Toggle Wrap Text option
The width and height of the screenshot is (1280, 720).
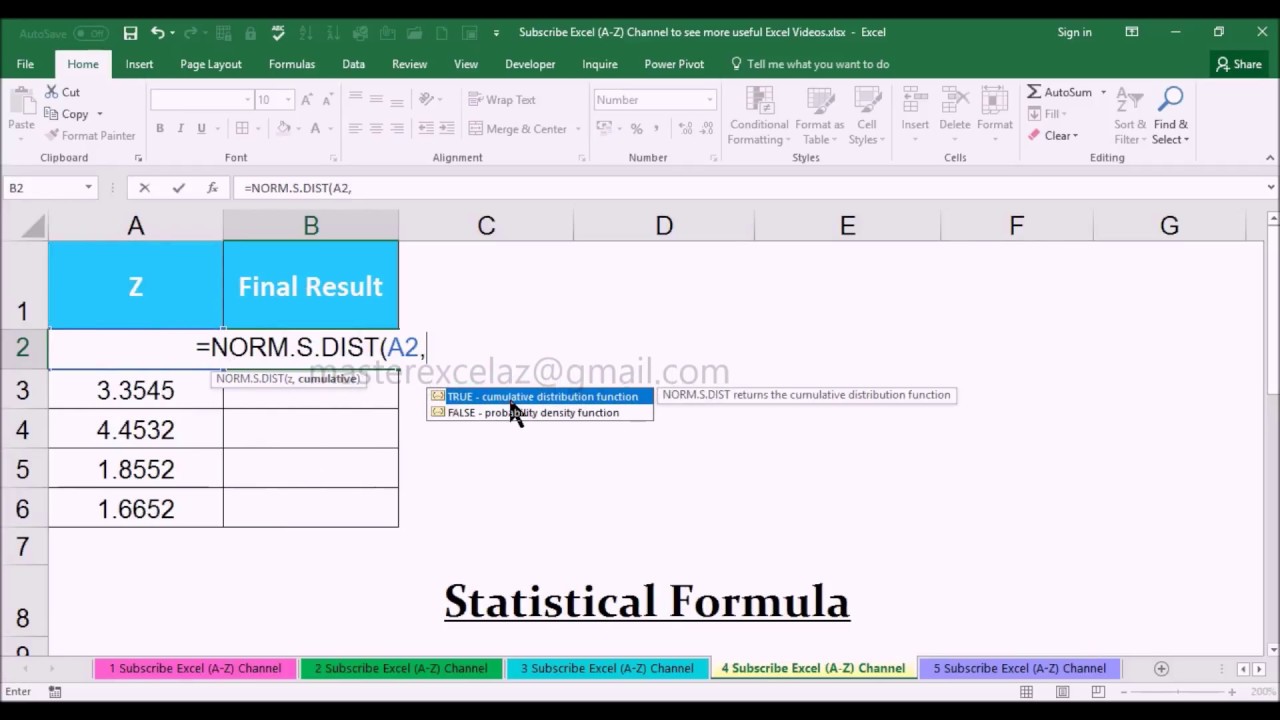503,100
